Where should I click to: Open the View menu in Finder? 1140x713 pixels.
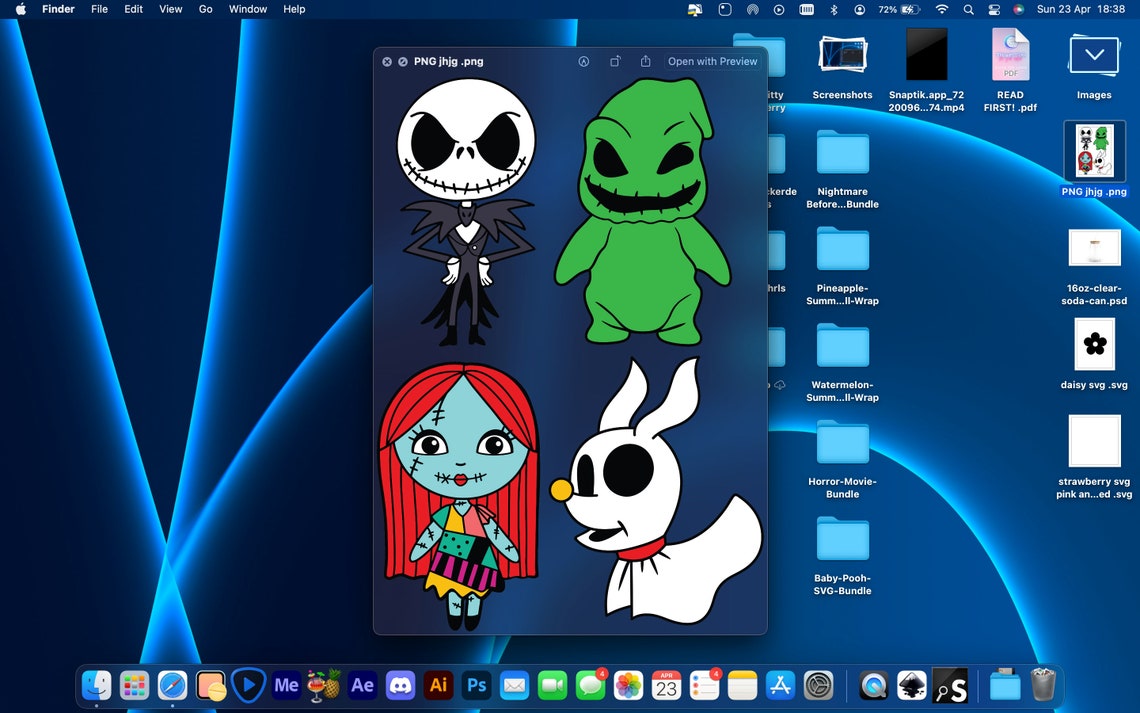tap(170, 9)
